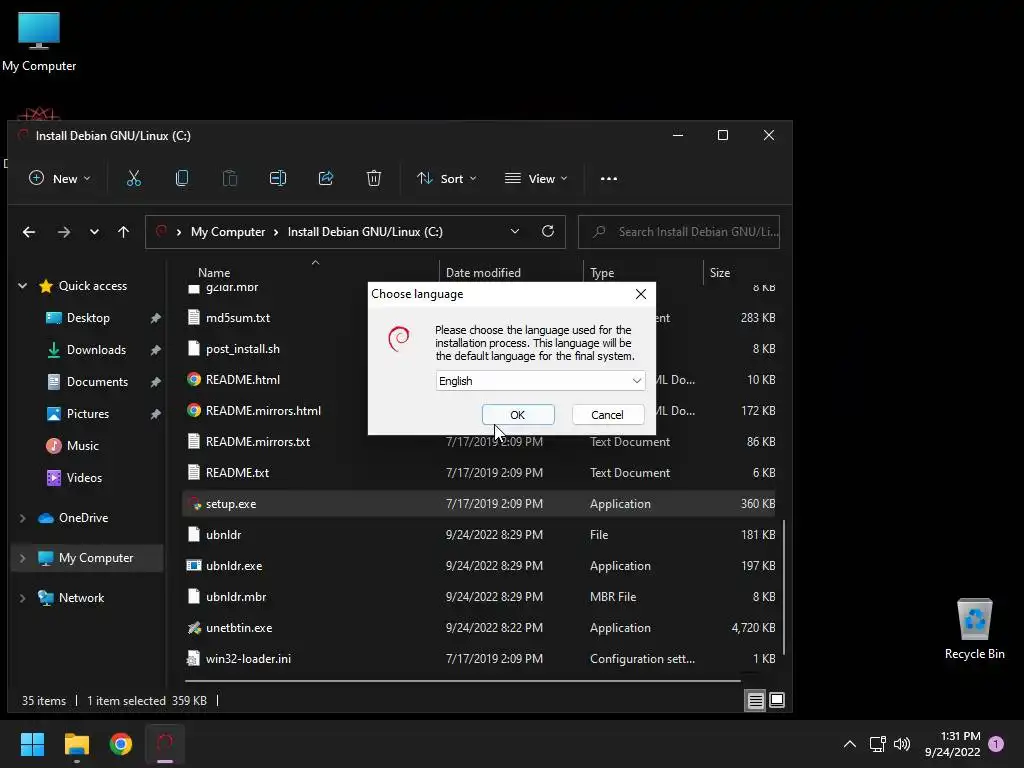Click the Cut scissors icon in toolbar

[x=134, y=178]
